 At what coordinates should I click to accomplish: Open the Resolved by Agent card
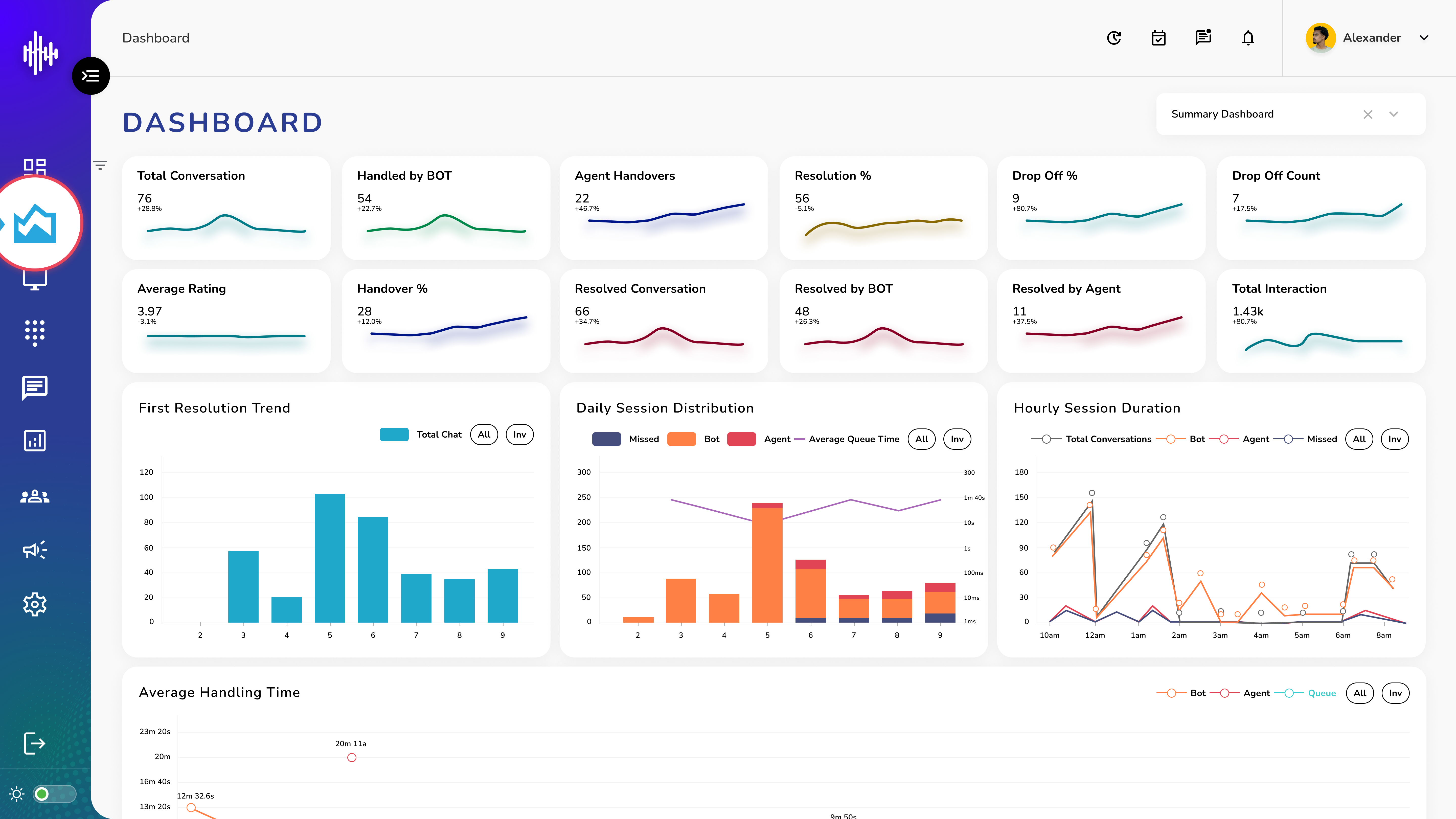coord(1101,321)
